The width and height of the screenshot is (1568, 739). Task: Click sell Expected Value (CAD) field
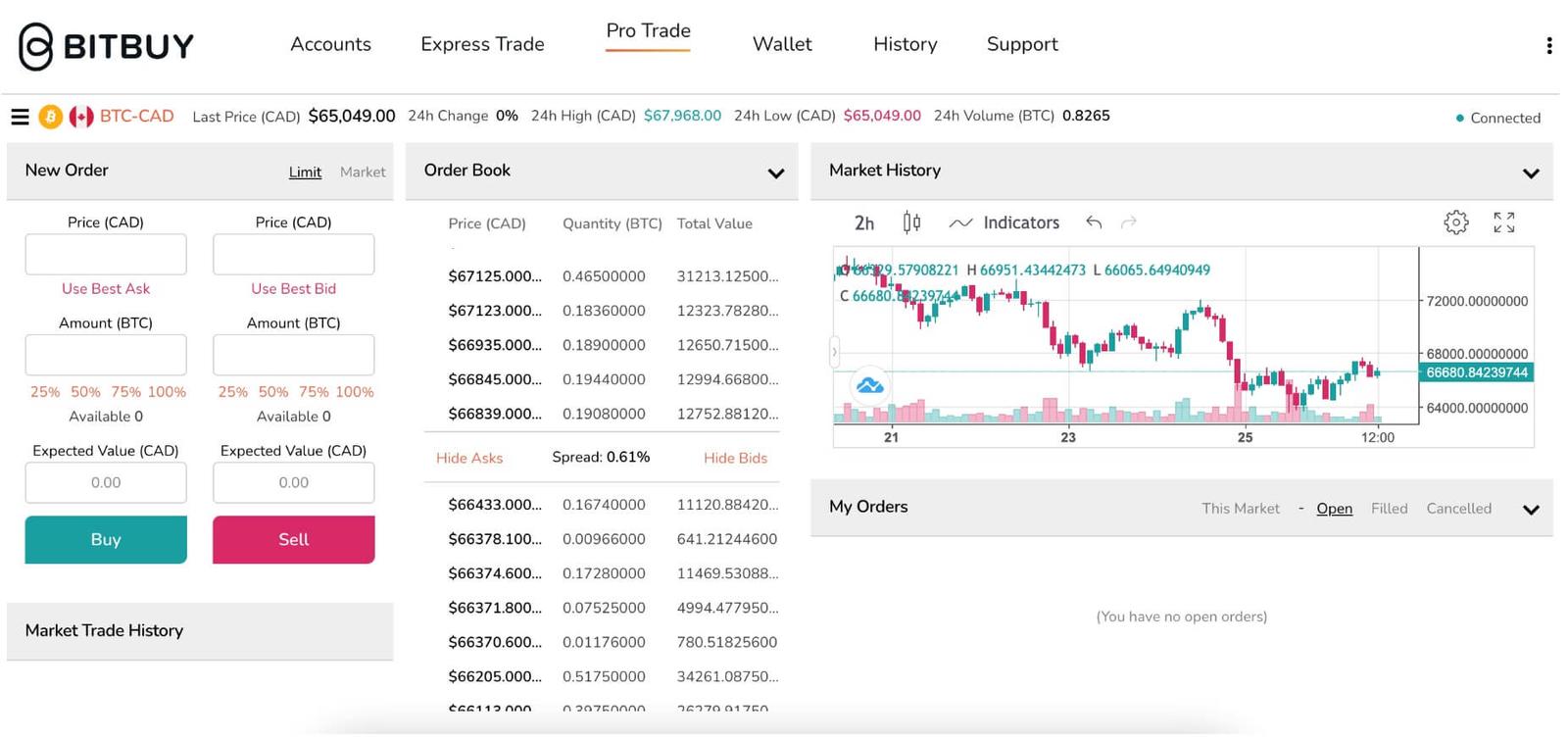tap(293, 482)
